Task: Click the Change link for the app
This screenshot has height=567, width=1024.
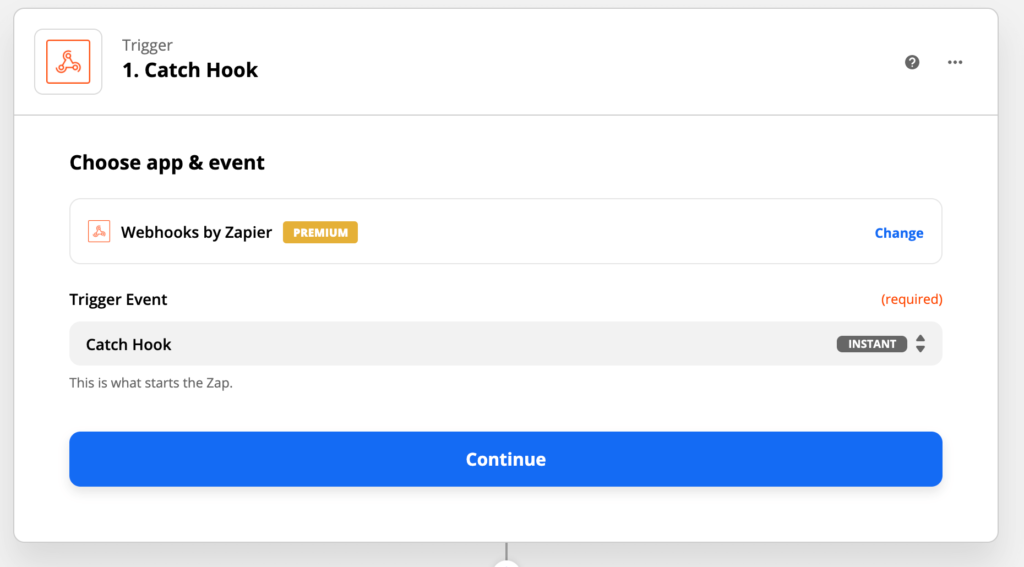Action: tap(899, 233)
